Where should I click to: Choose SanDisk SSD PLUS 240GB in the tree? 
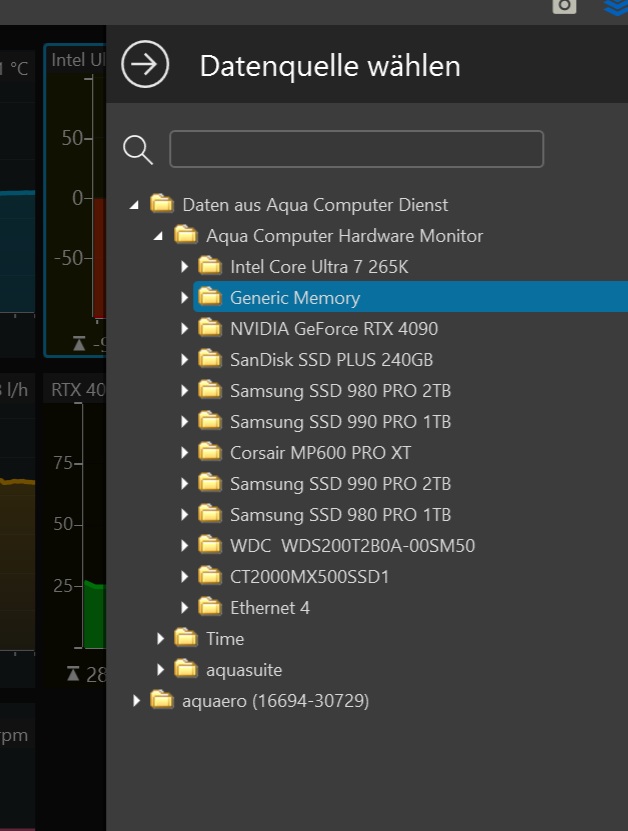[331, 359]
